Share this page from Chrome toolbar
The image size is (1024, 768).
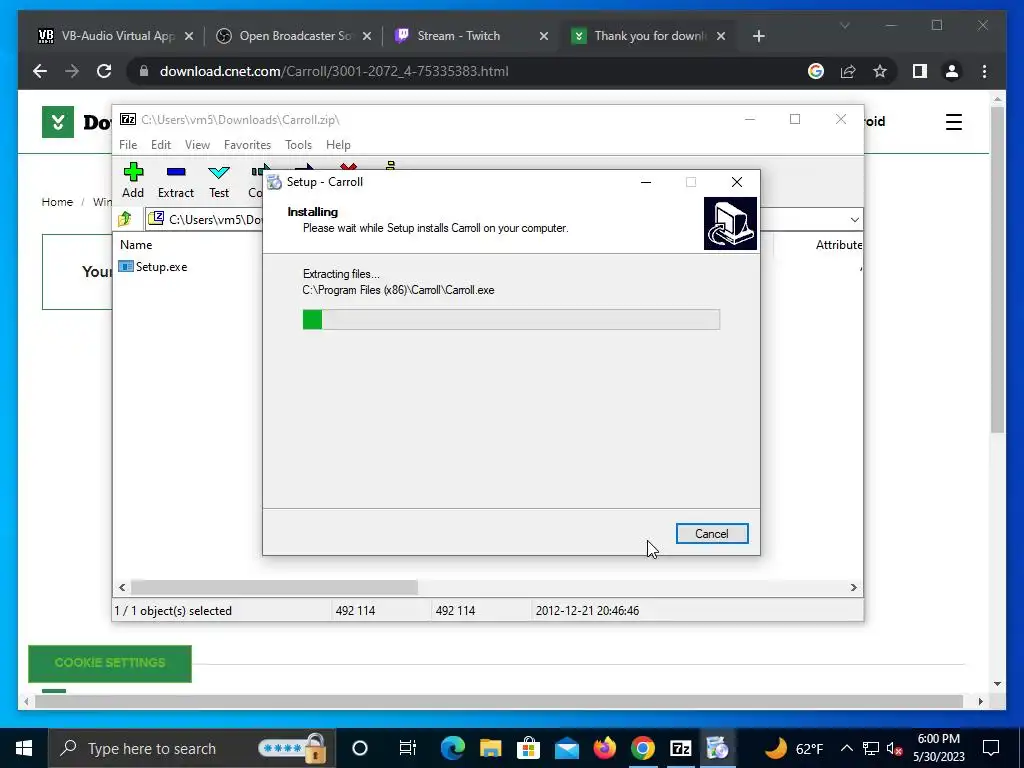click(x=848, y=71)
